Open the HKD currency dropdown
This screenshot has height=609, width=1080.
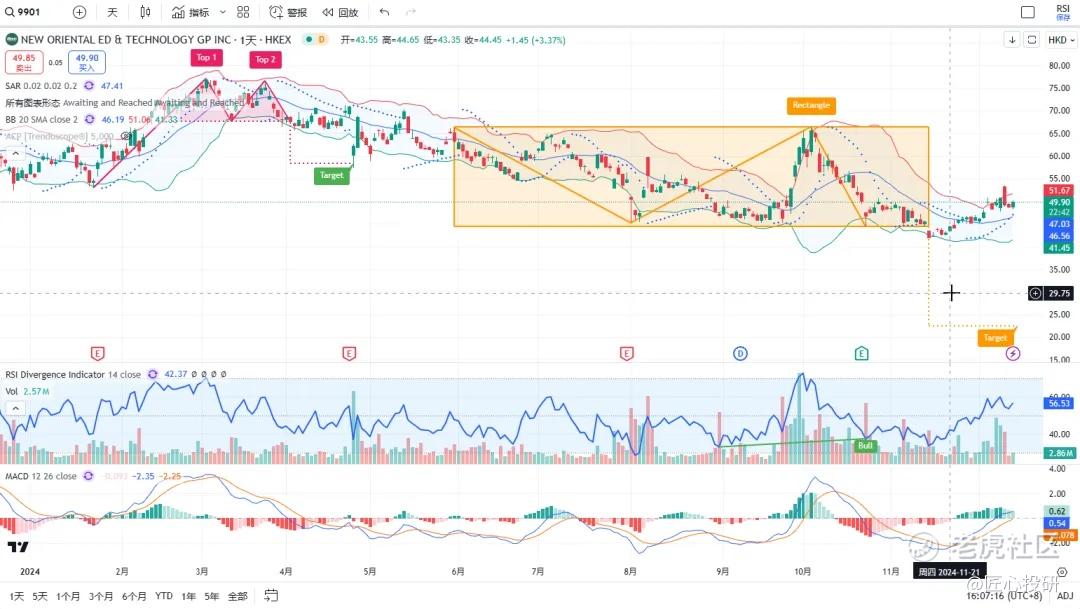[x=1061, y=40]
